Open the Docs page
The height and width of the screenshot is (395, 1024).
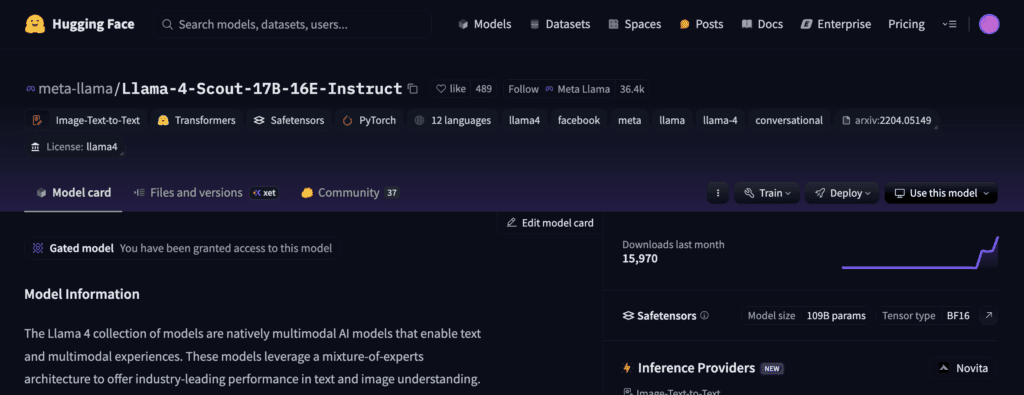pyautogui.click(x=761, y=24)
